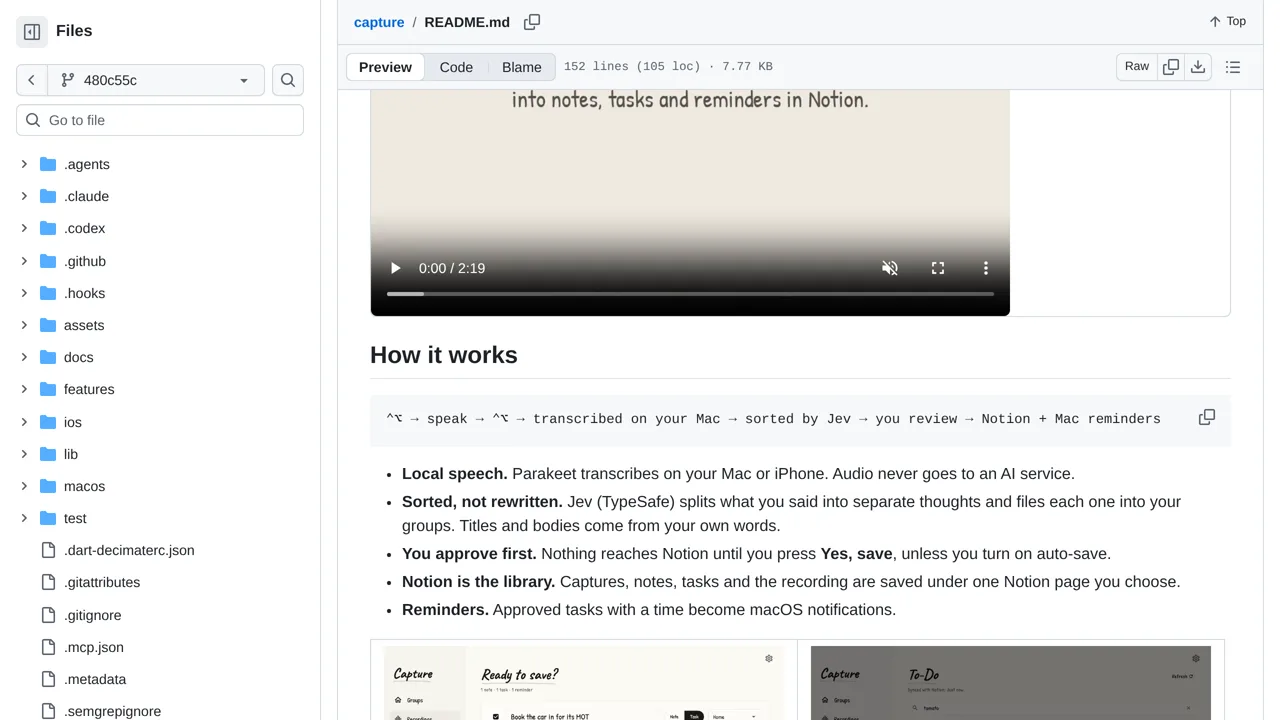
Task: Open the README outline list
Action: [1233, 67]
